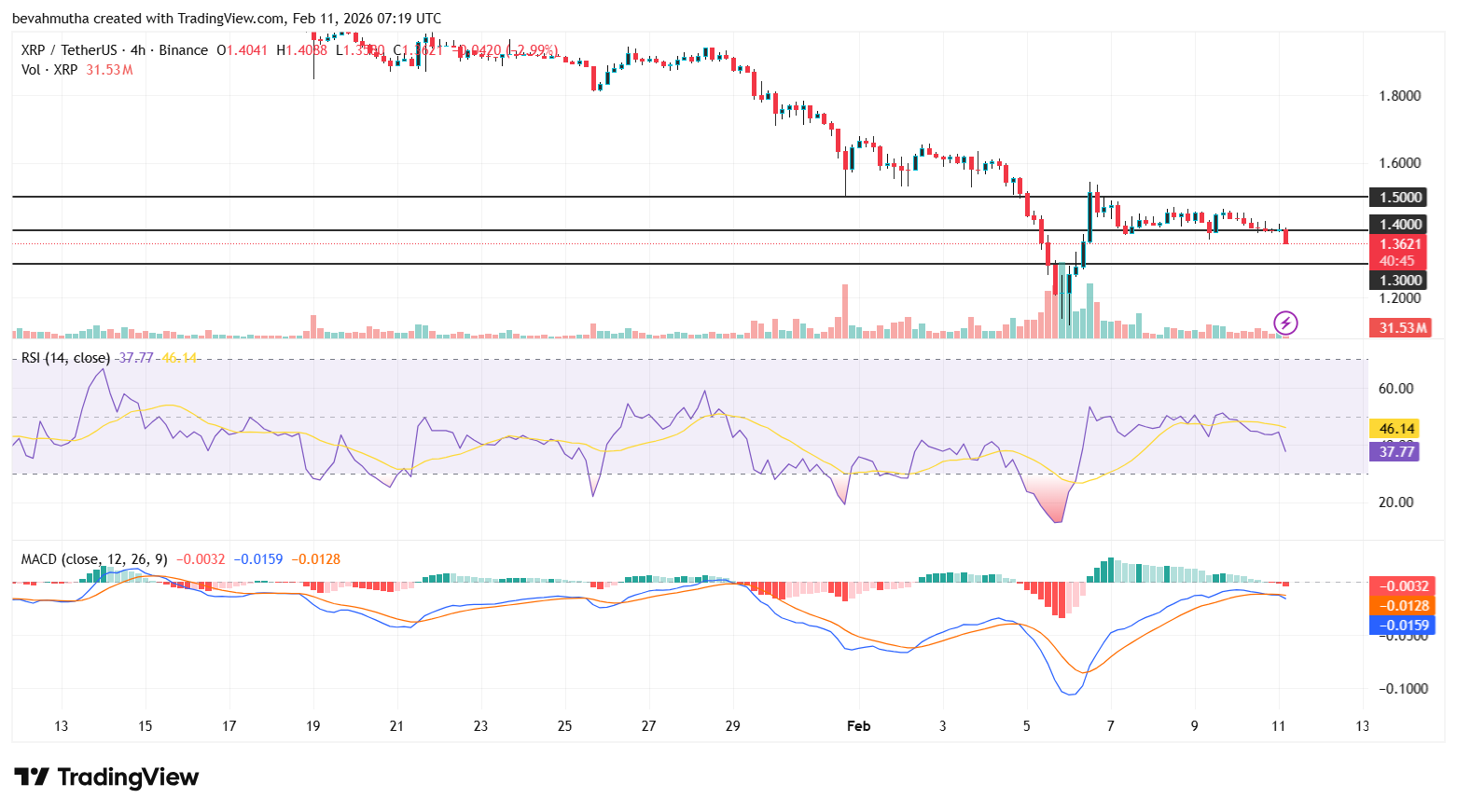
Task: Select the 1.5000 horizontal line price label
Action: [x=1399, y=197]
